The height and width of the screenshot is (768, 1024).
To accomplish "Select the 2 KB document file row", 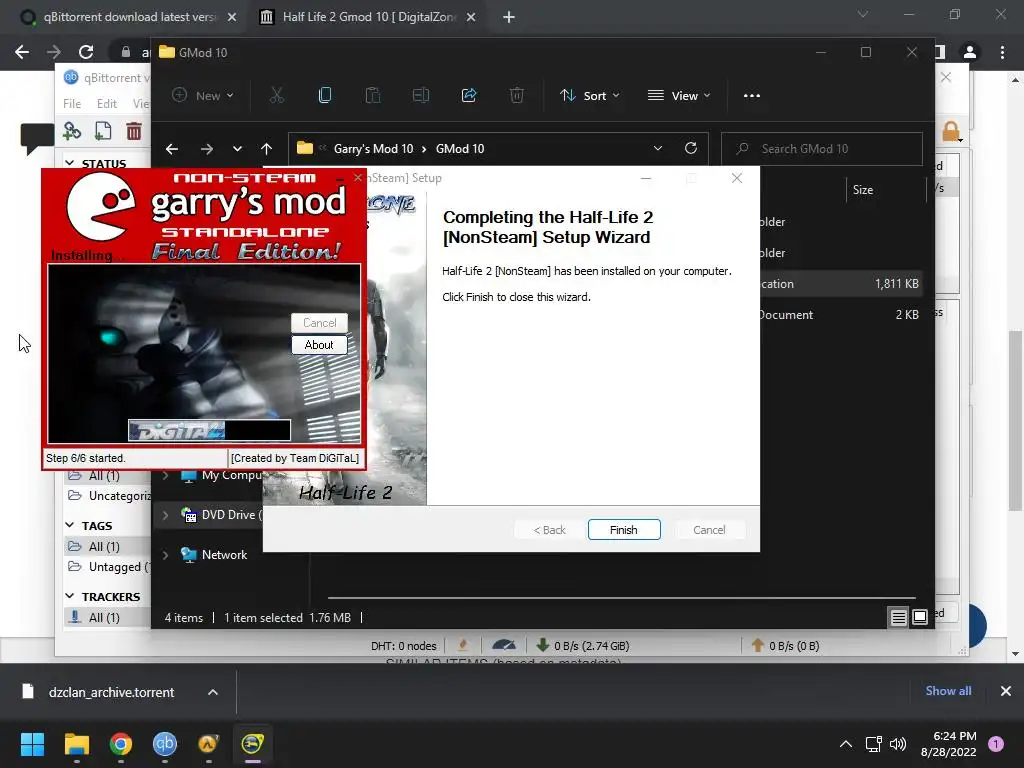I will coord(840,315).
